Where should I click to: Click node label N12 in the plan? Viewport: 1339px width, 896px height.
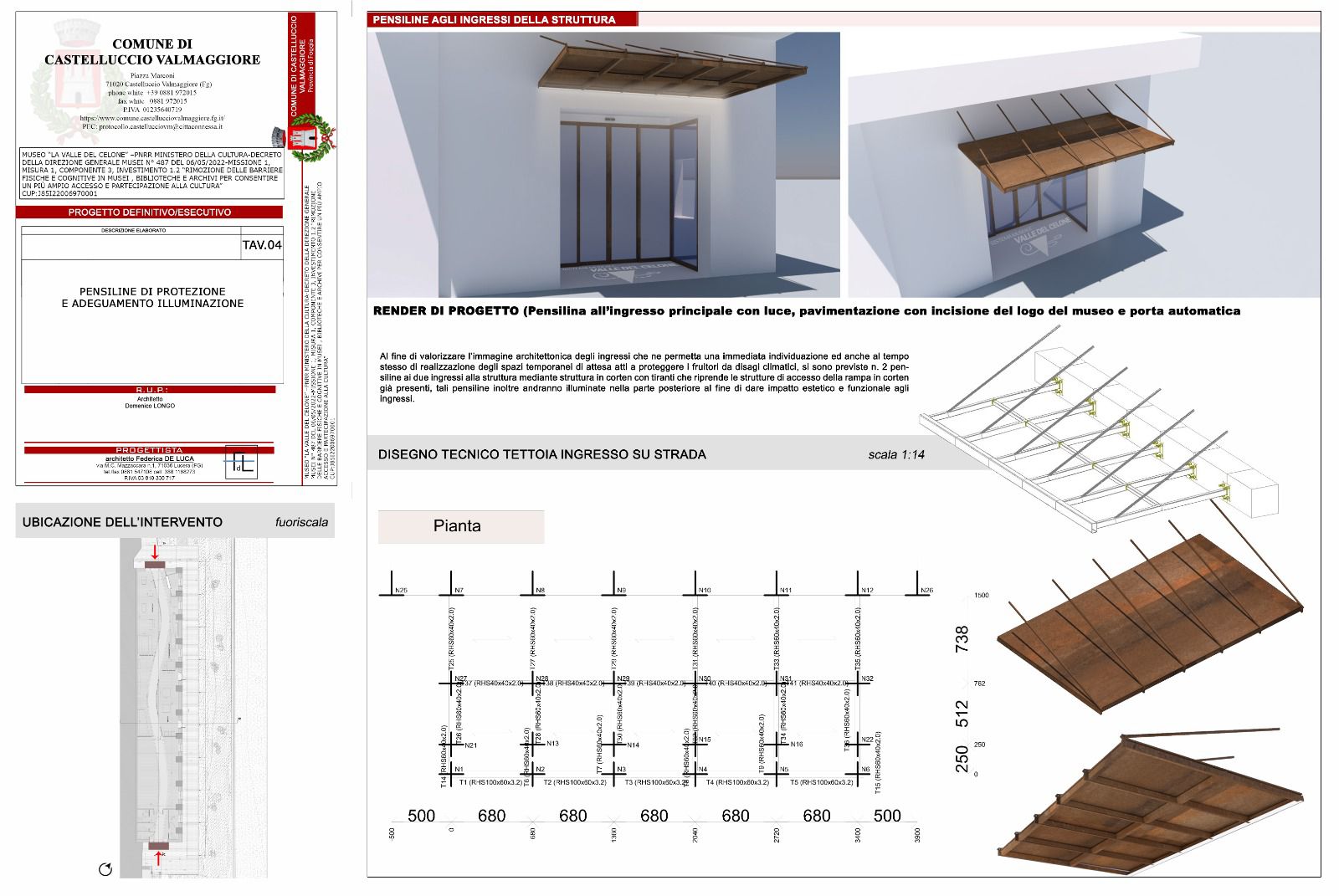(x=867, y=591)
